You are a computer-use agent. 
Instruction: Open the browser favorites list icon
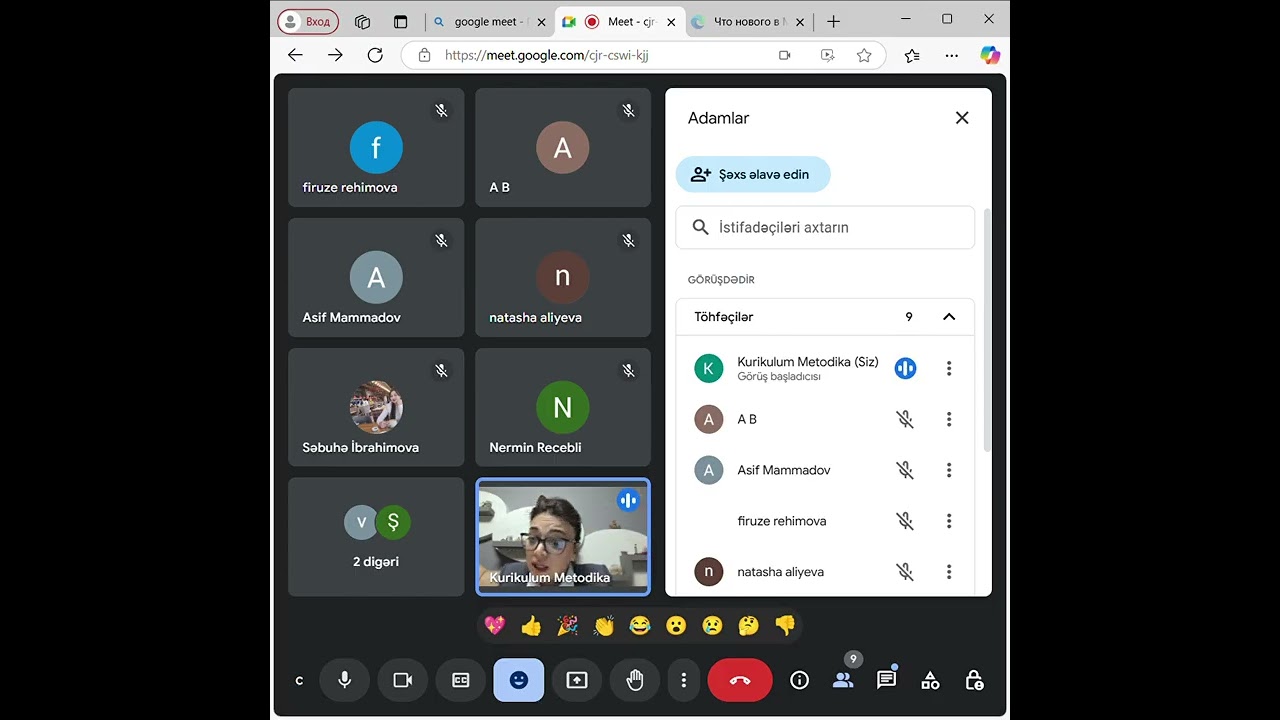pos(912,55)
